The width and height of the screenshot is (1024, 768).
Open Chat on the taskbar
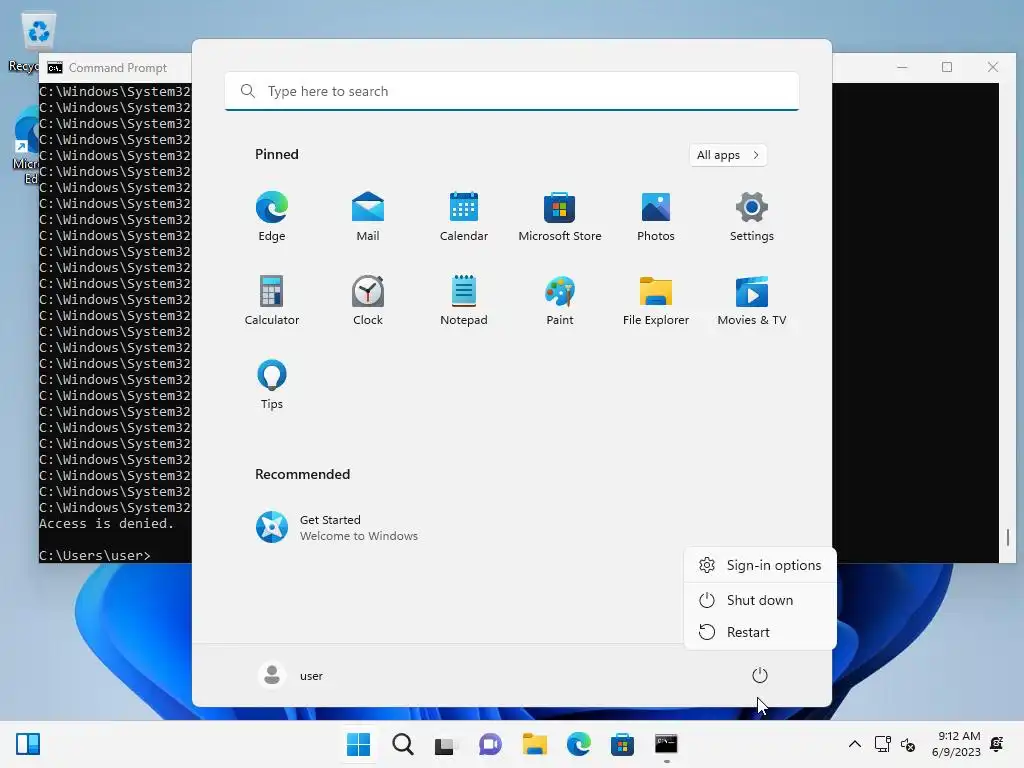pyautogui.click(x=490, y=744)
